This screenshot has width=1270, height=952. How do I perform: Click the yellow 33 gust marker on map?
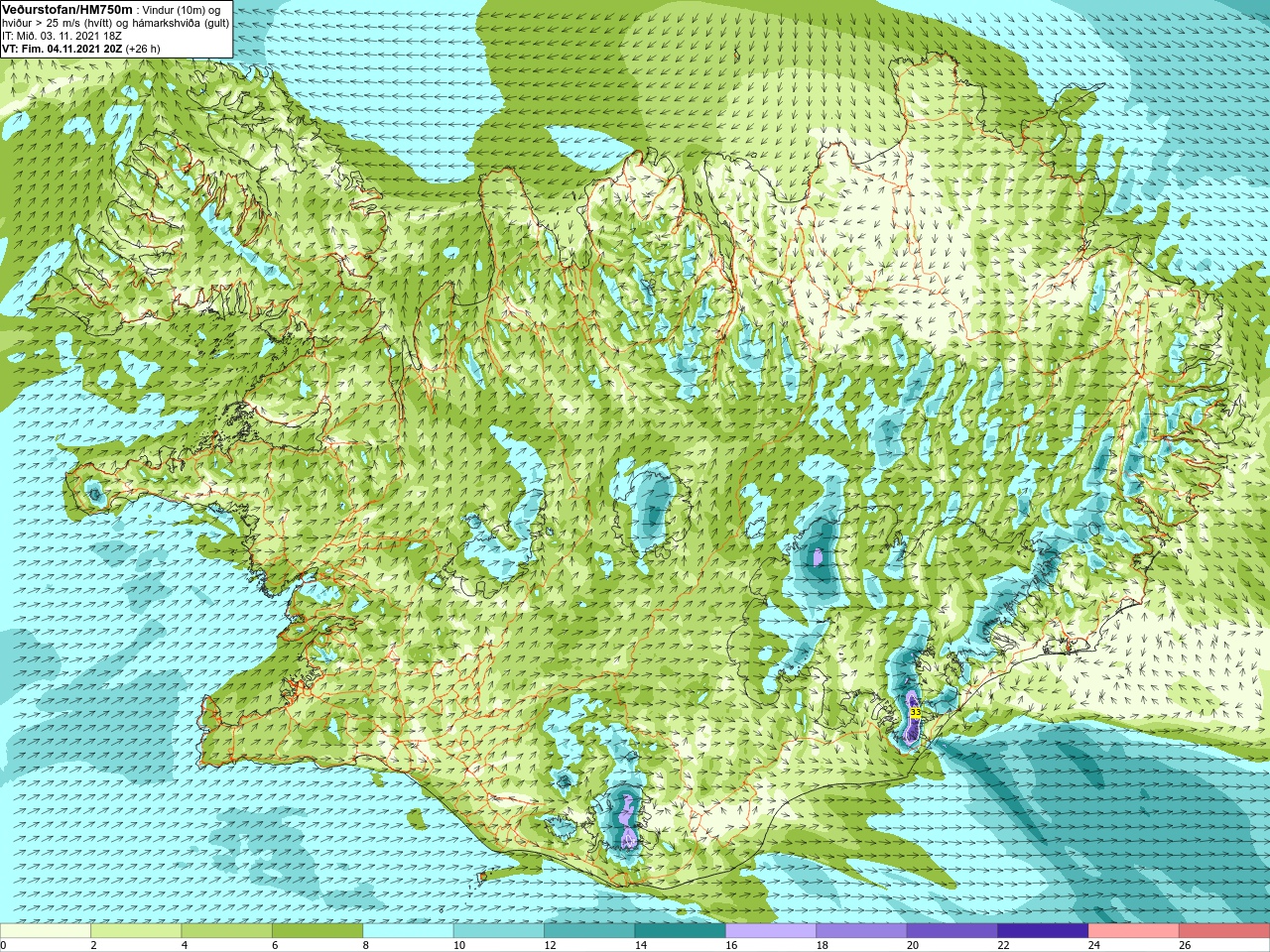(x=915, y=712)
